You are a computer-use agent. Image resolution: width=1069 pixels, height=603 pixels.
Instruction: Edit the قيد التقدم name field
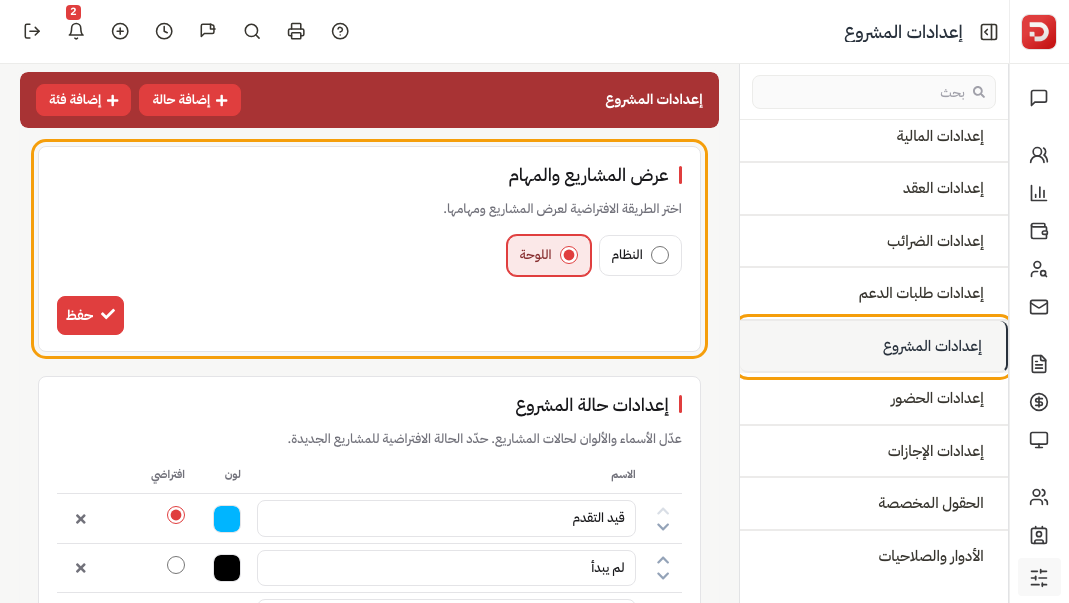(447, 518)
